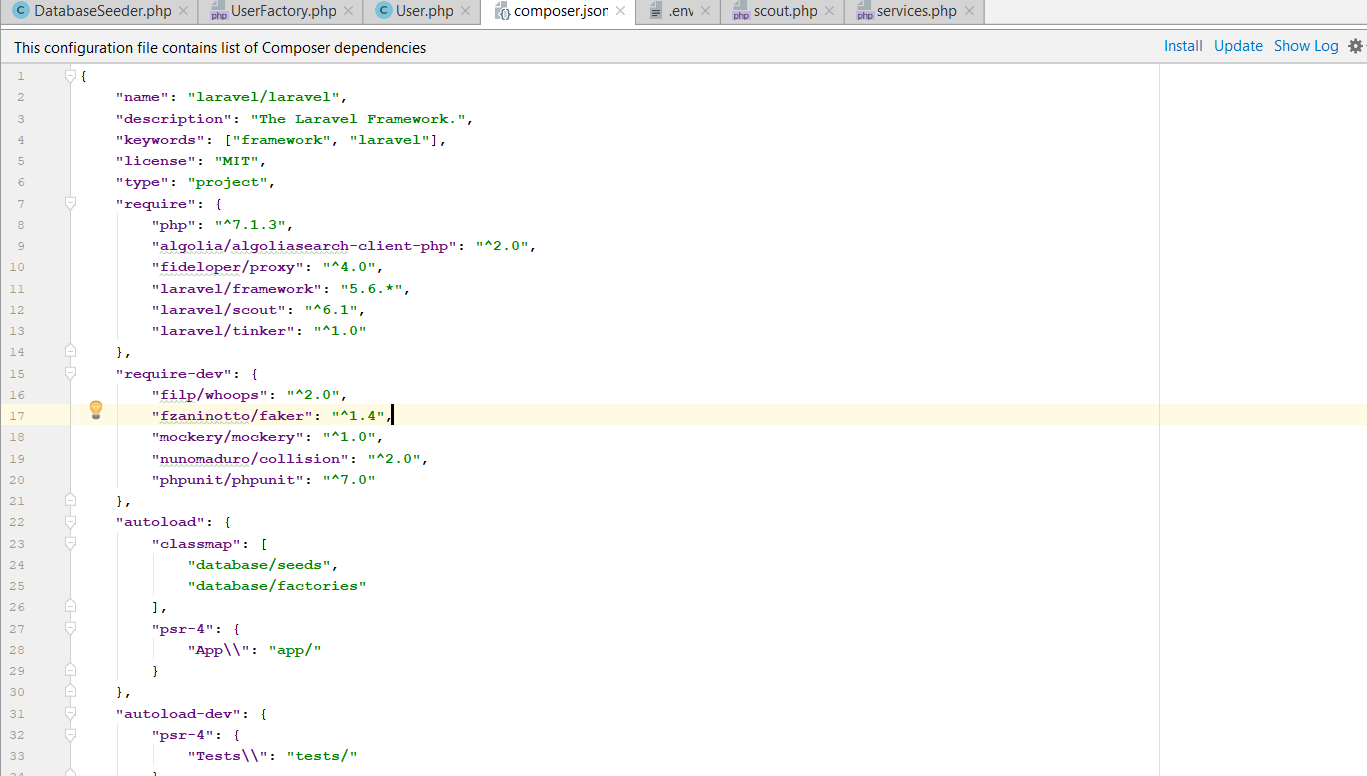
Task: Click the "Tests\\" namespace key
Action: pyautogui.click(x=228, y=756)
